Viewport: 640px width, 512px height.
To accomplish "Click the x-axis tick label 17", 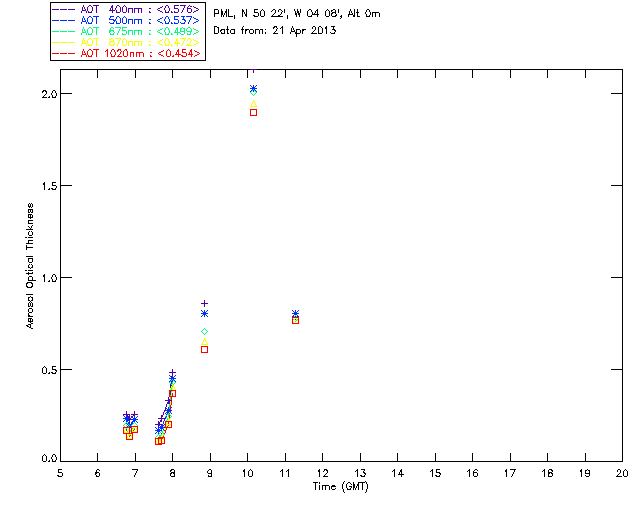I will [x=510, y=473].
